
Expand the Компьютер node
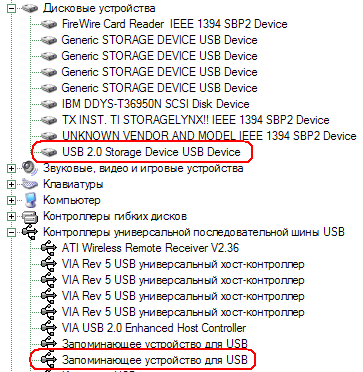(12, 201)
